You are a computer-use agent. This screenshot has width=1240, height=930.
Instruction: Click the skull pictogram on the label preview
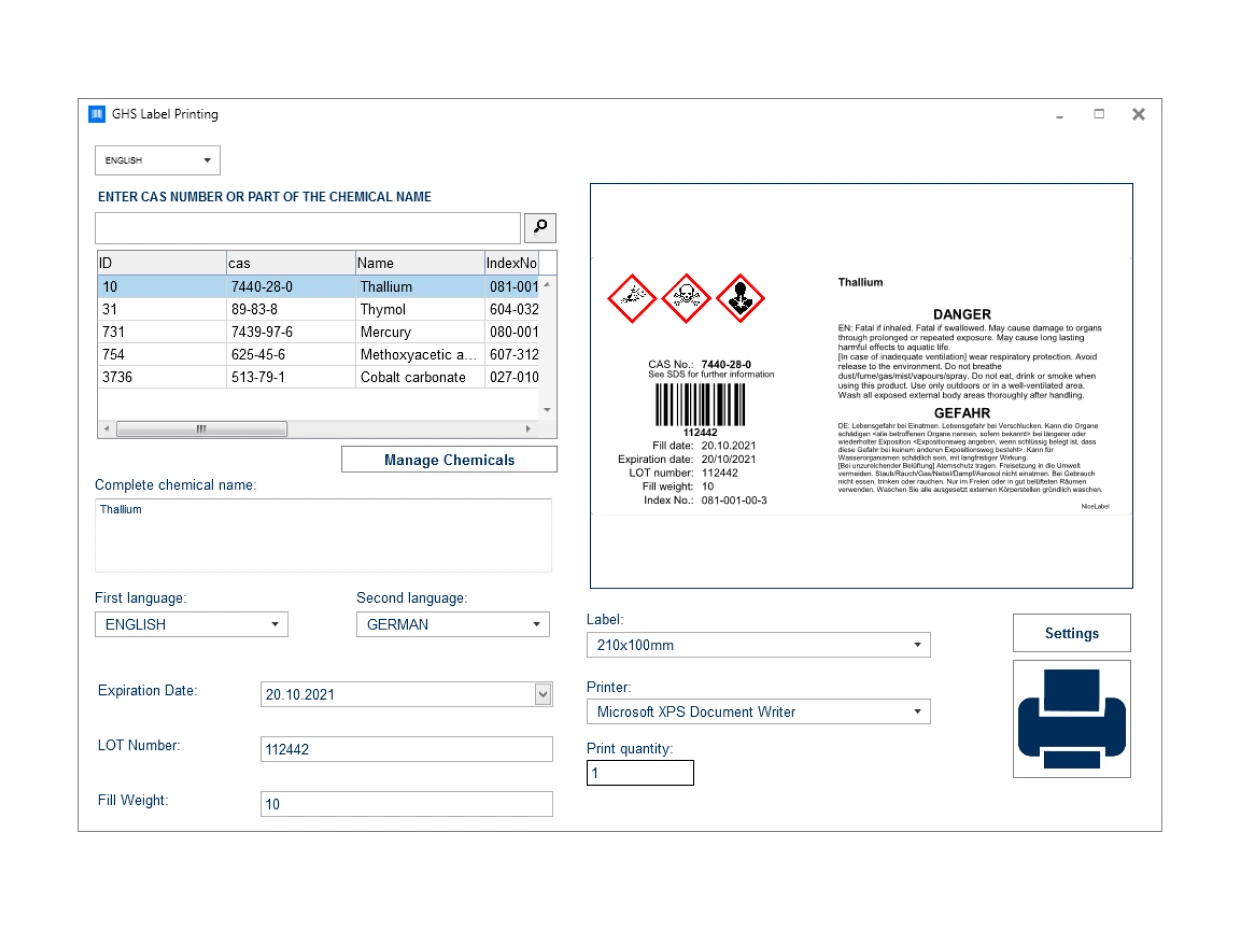coord(686,298)
